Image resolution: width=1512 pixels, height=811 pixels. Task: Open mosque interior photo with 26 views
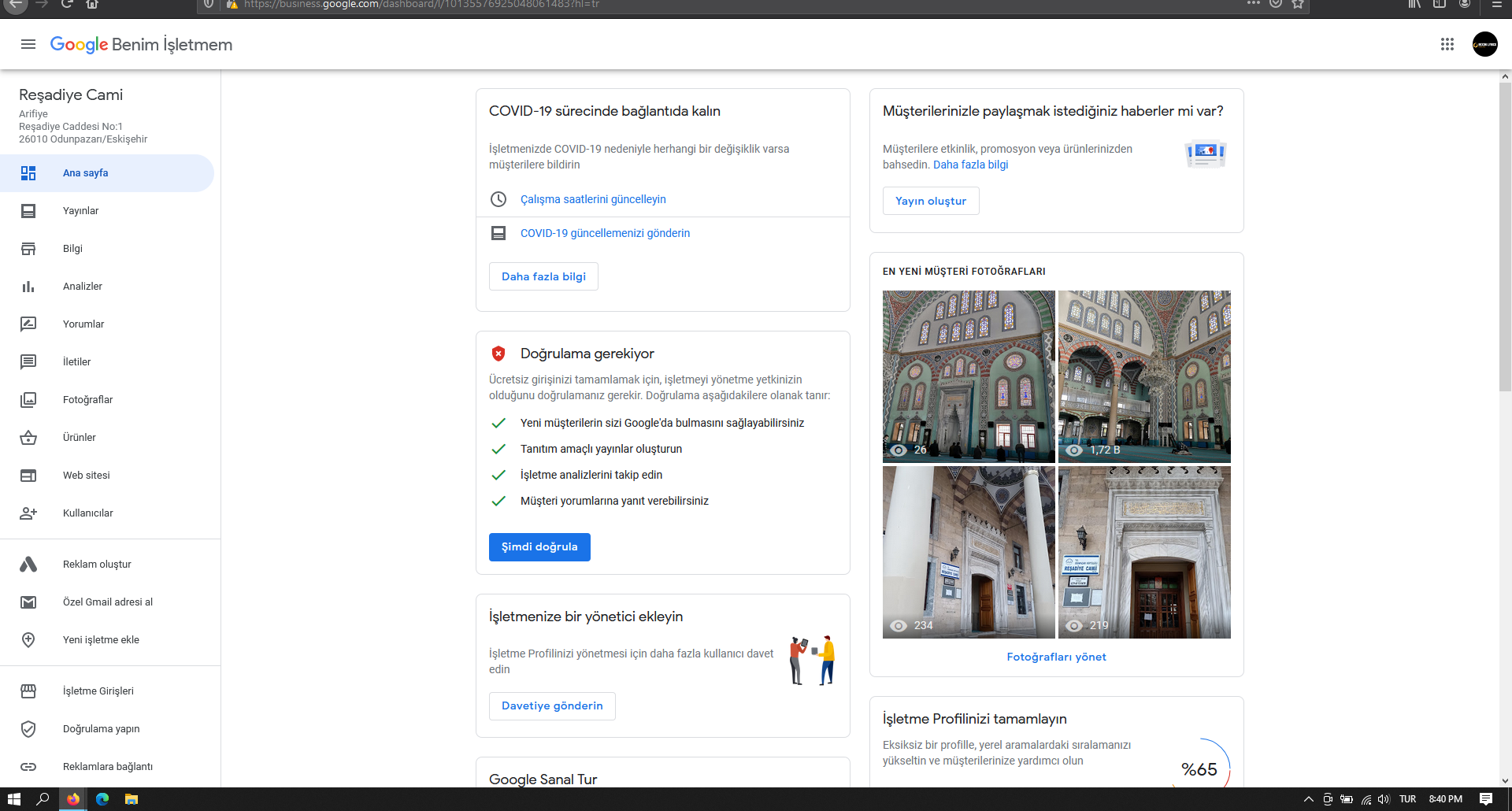(969, 376)
